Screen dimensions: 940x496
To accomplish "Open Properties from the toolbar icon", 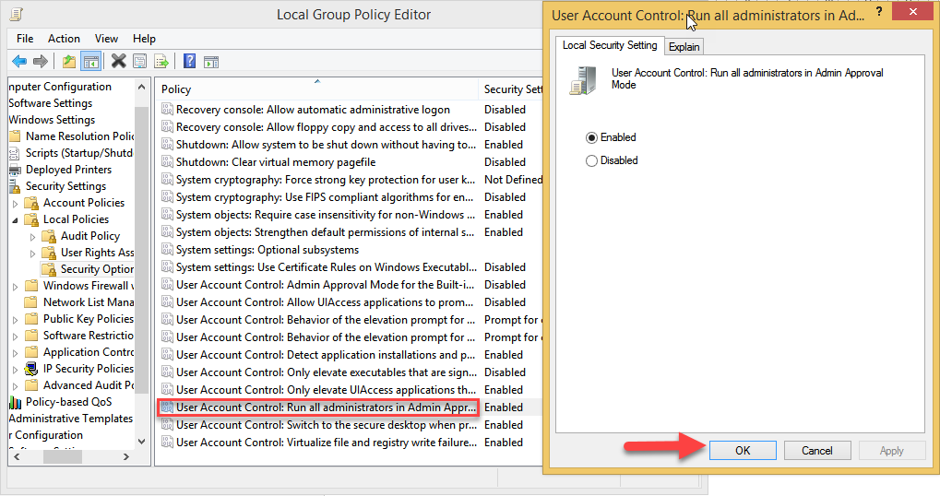I will pos(140,61).
